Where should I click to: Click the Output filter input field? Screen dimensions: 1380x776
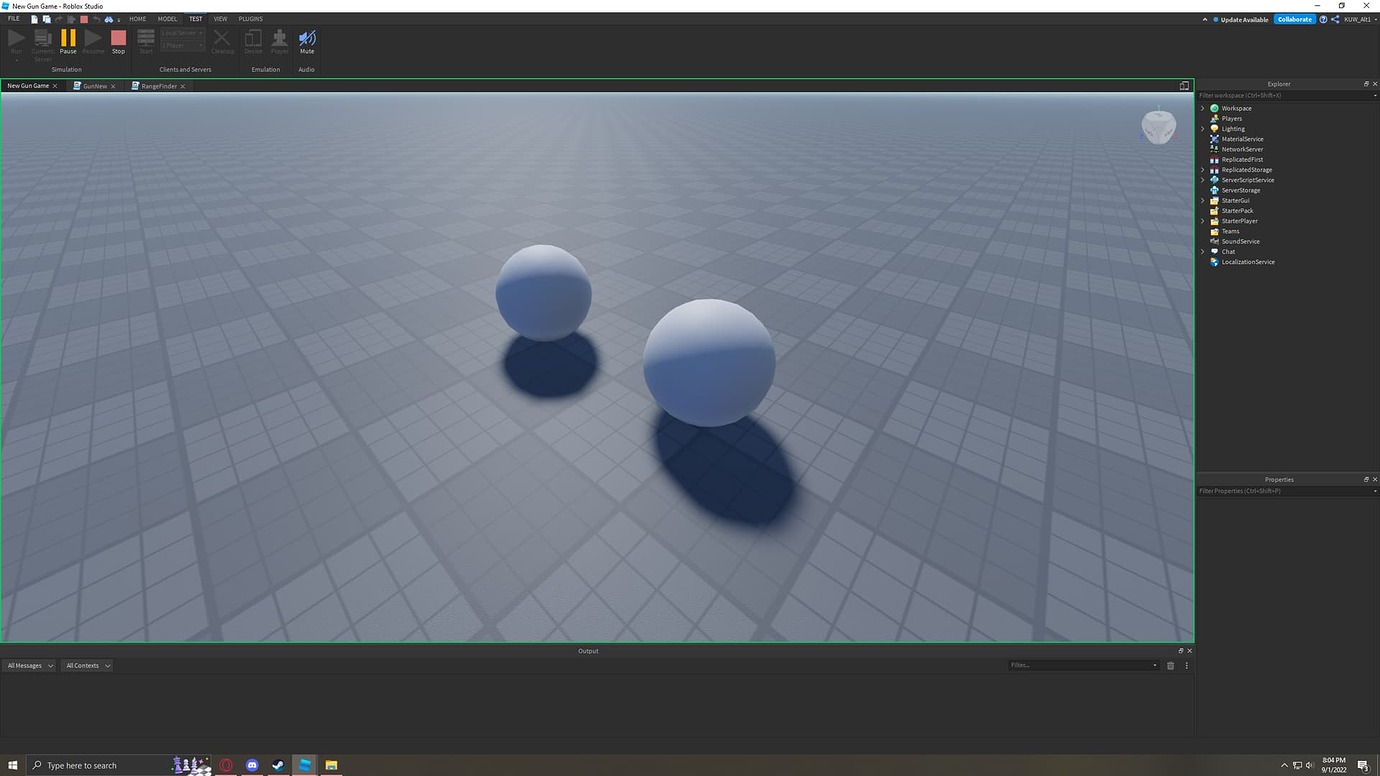(x=1080, y=665)
